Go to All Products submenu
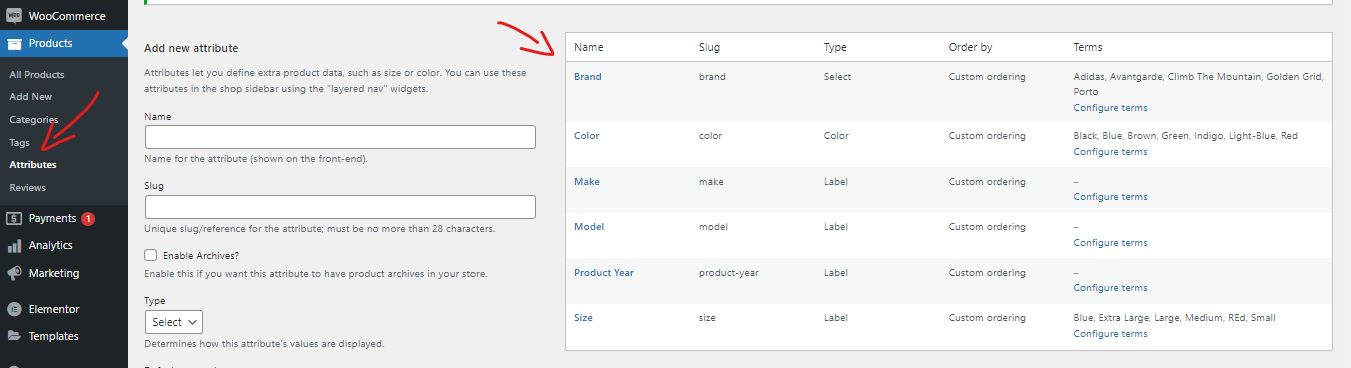Image resolution: width=1351 pixels, height=368 pixels. pos(37,74)
